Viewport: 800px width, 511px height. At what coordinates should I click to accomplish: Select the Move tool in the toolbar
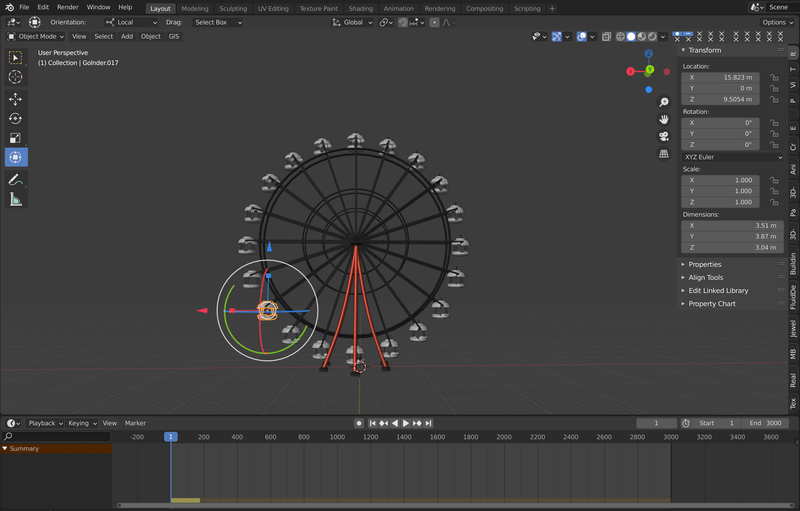(x=15, y=99)
